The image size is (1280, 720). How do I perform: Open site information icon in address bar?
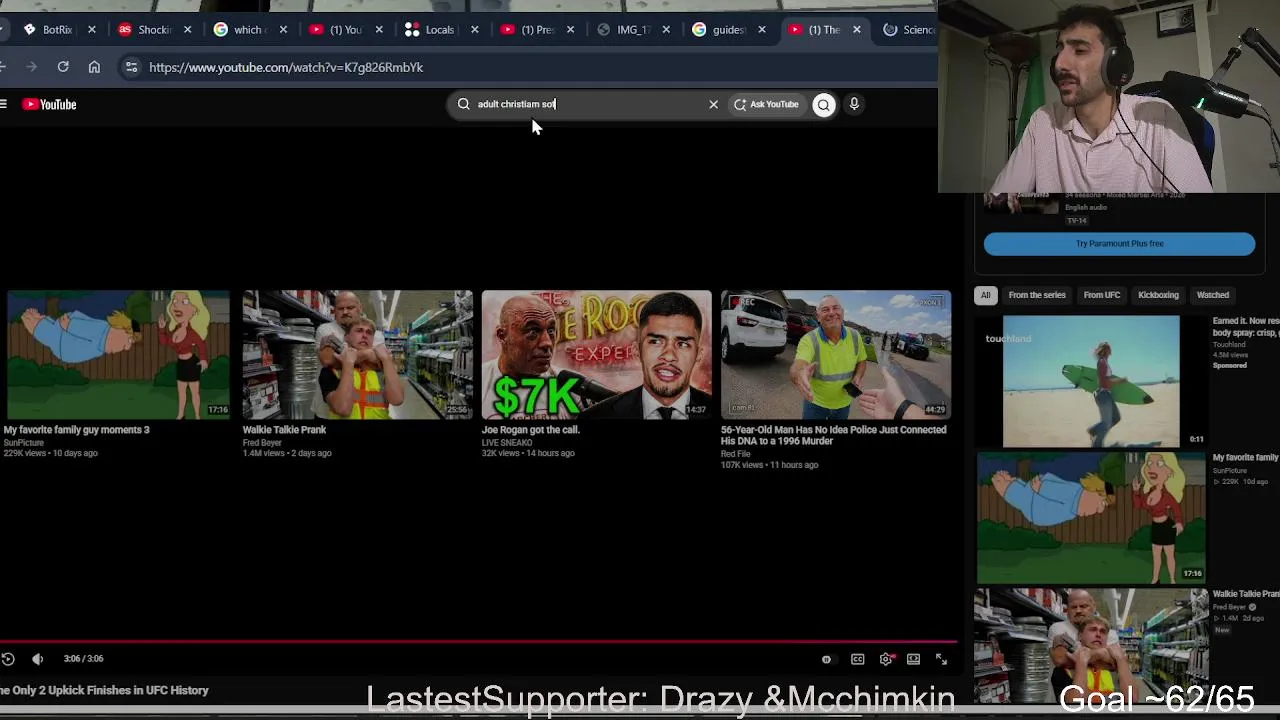tap(131, 67)
